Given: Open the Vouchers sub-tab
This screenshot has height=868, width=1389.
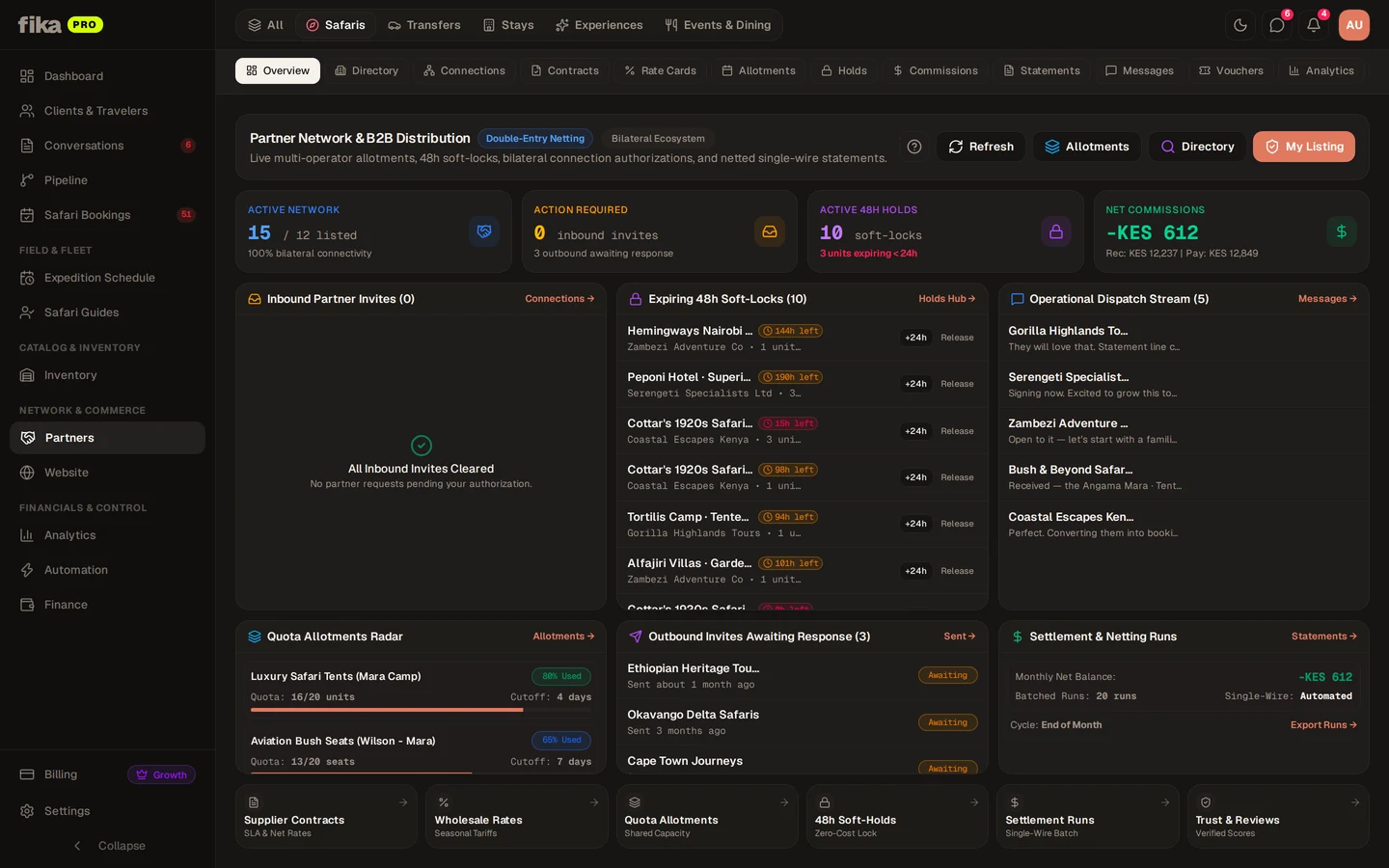Looking at the screenshot, I should [1231, 70].
